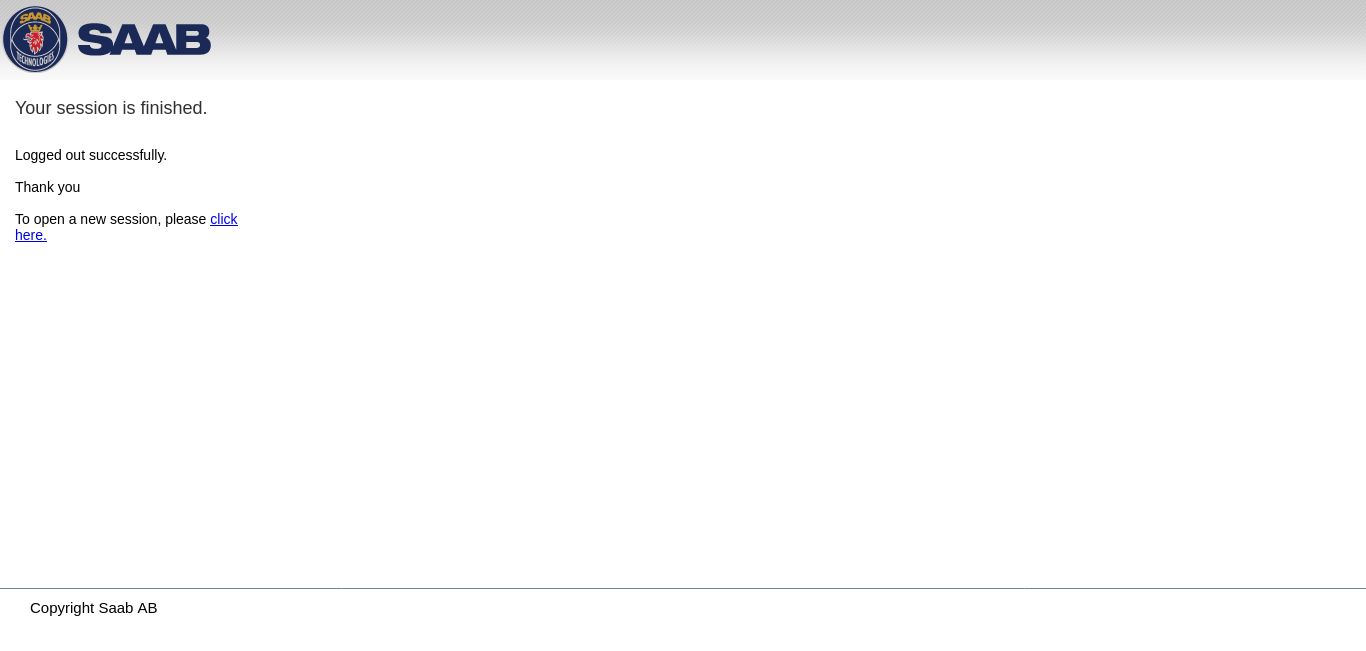Click the word 'finished.' in heading

click(174, 108)
